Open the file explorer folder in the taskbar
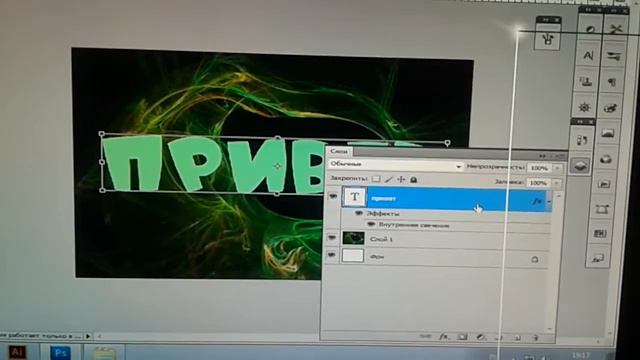The image size is (640, 360). pyautogui.click(x=104, y=353)
